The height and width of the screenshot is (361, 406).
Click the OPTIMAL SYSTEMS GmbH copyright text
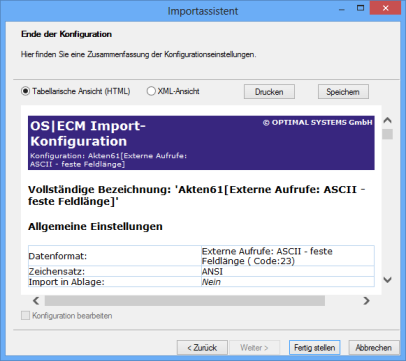pyautogui.click(x=317, y=122)
